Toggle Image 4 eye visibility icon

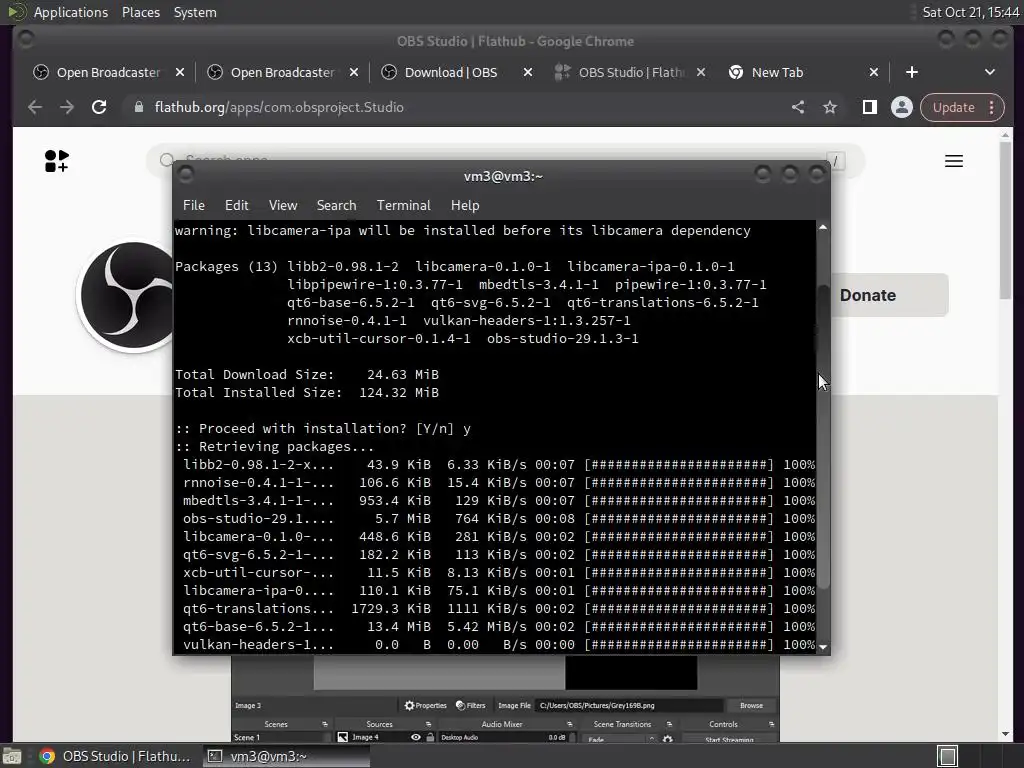(x=415, y=737)
